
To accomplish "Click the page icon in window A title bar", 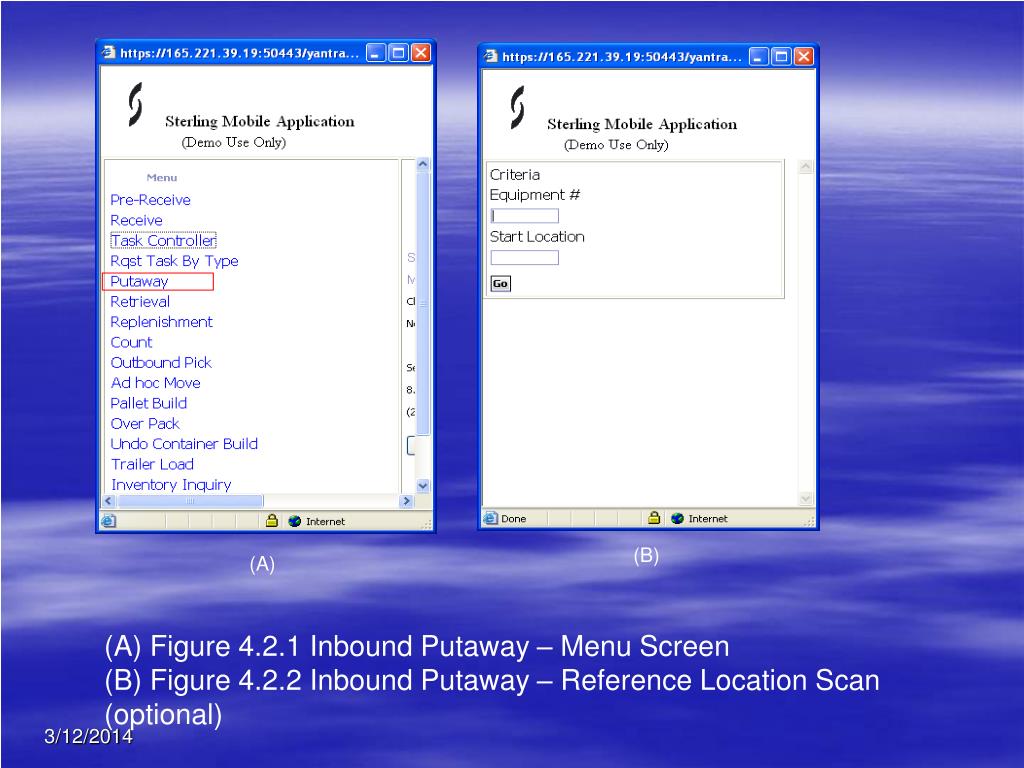I will [x=109, y=53].
